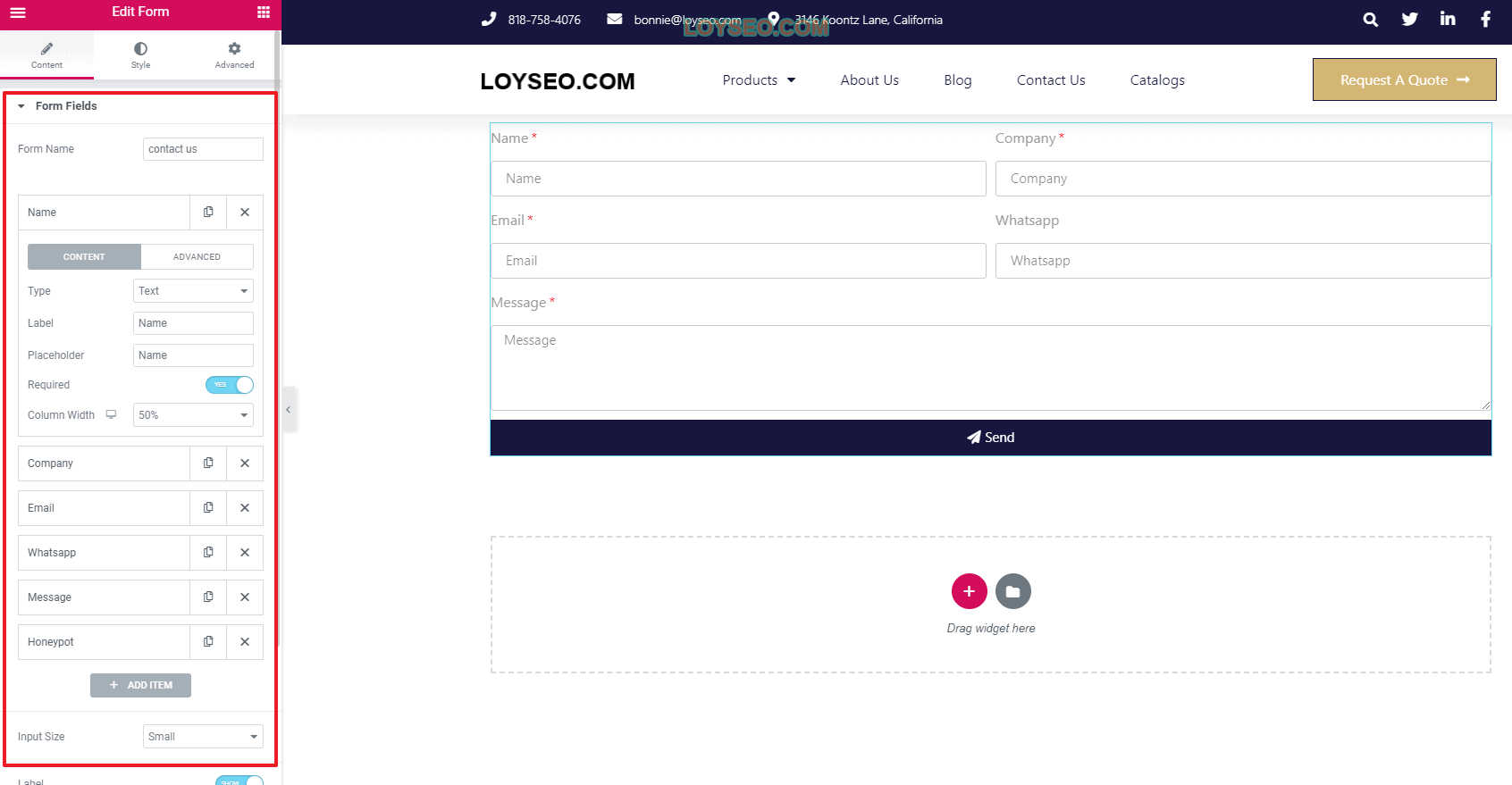Duplicate the Message form field
Viewport: 1512px width, 785px height.
(208, 597)
